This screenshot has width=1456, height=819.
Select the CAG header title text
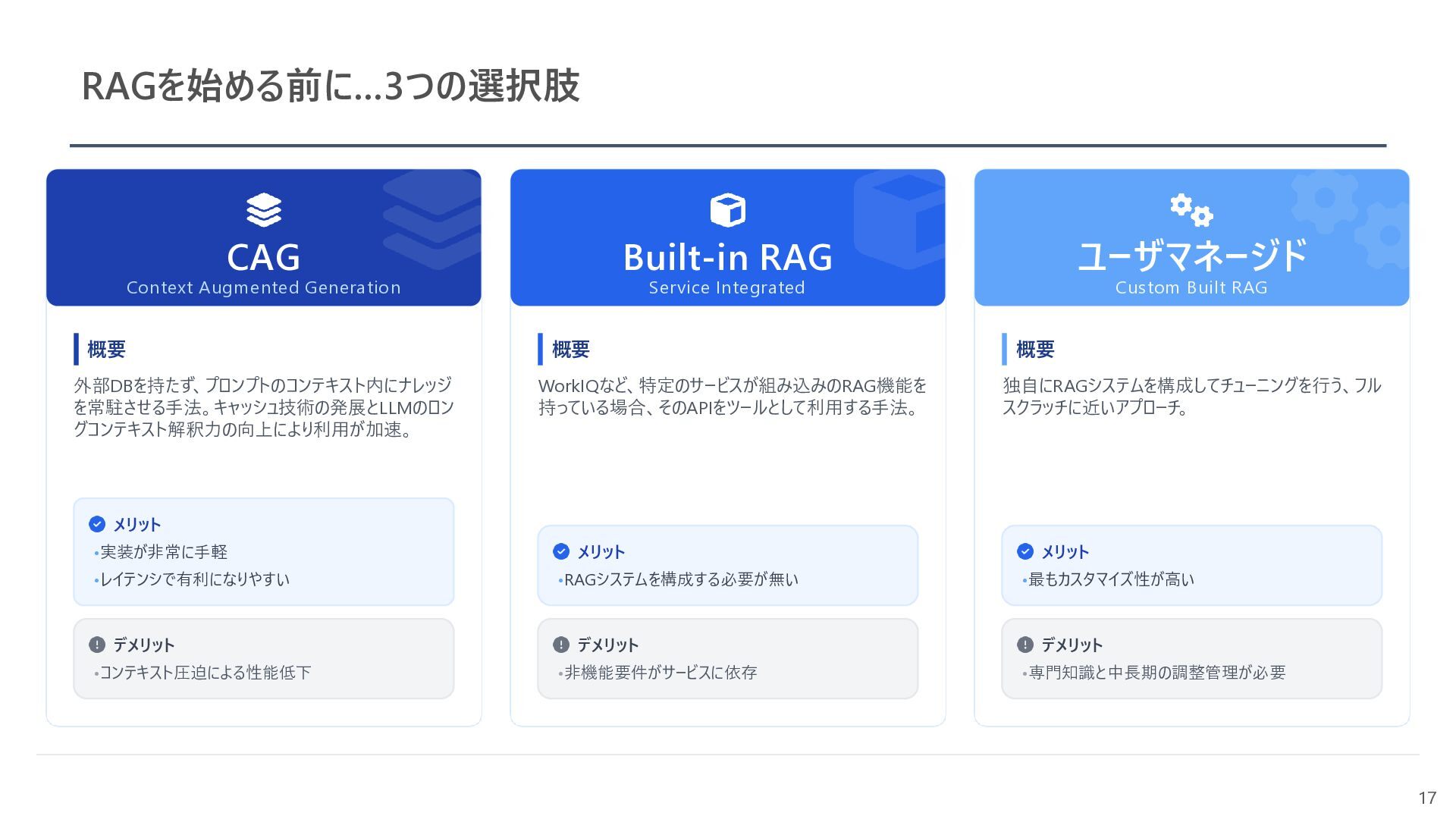(x=263, y=257)
